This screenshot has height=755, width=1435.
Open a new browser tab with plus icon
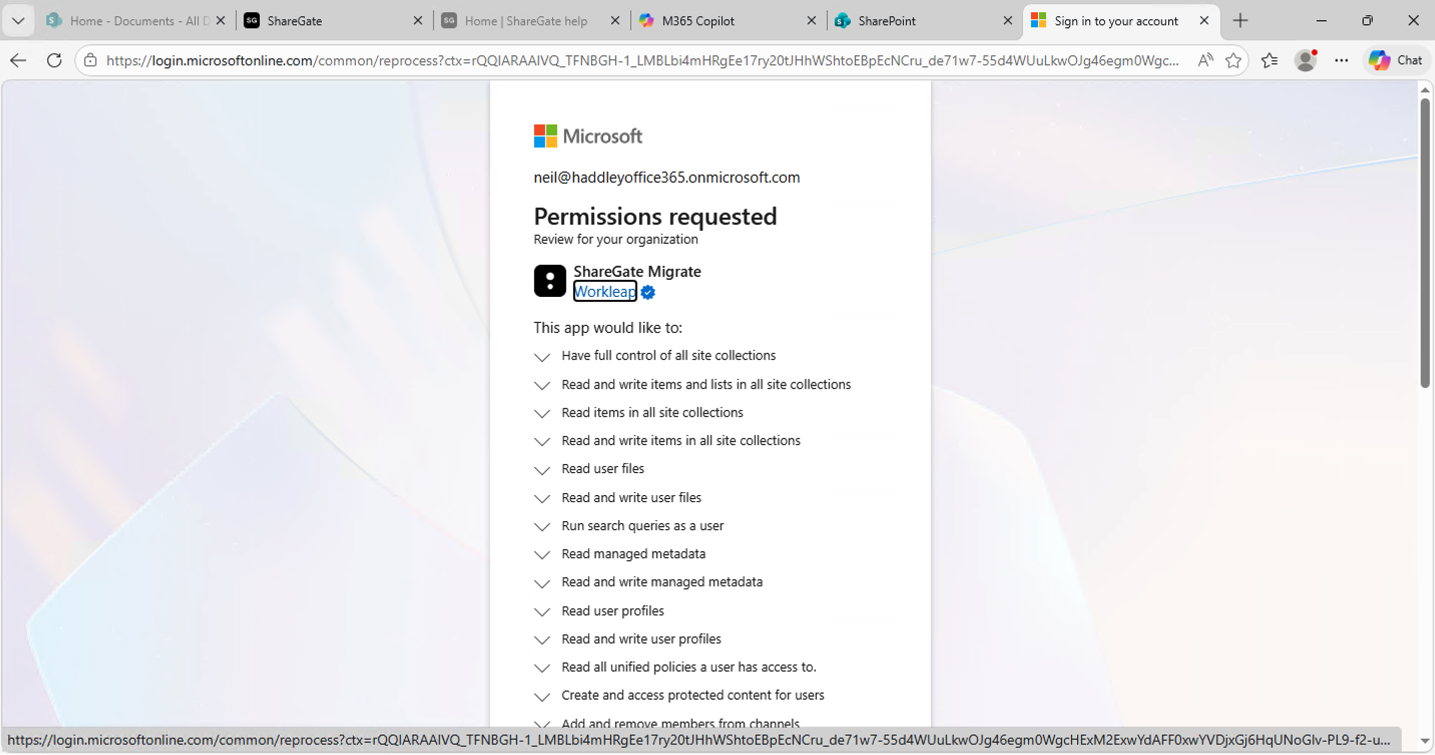click(1240, 20)
